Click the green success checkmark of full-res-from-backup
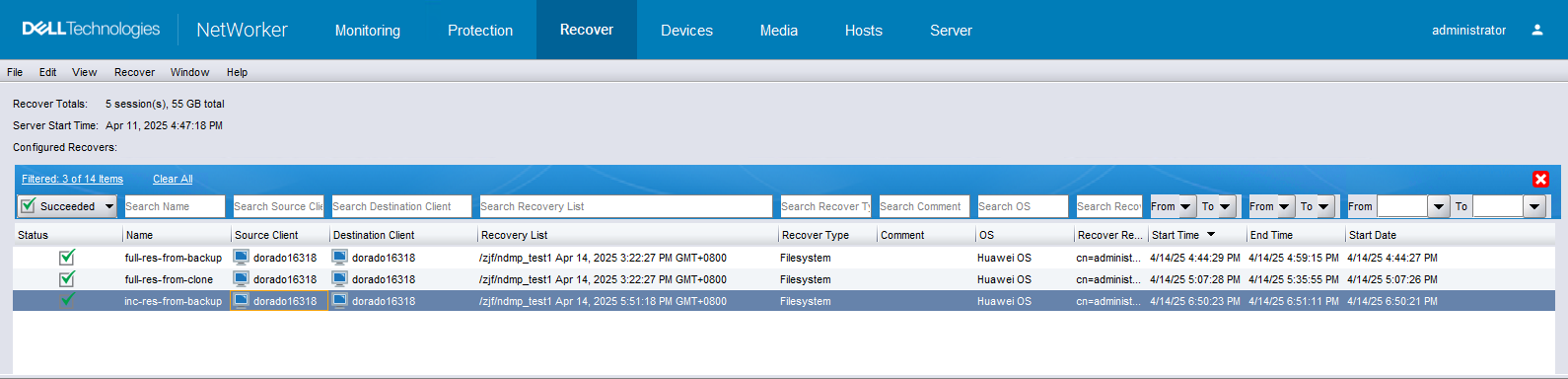 (67, 257)
